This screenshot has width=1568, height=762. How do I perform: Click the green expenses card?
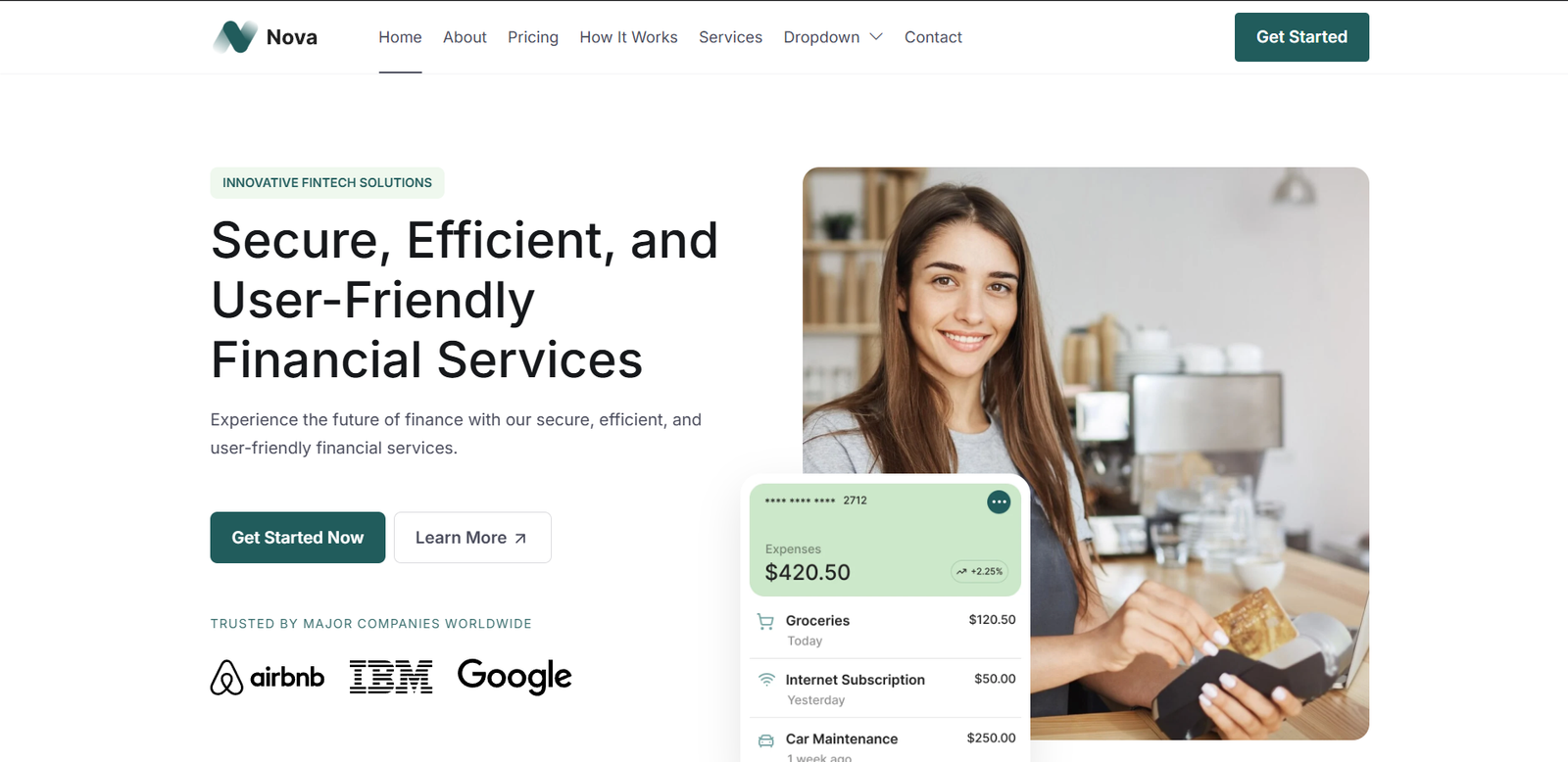coord(885,540)
